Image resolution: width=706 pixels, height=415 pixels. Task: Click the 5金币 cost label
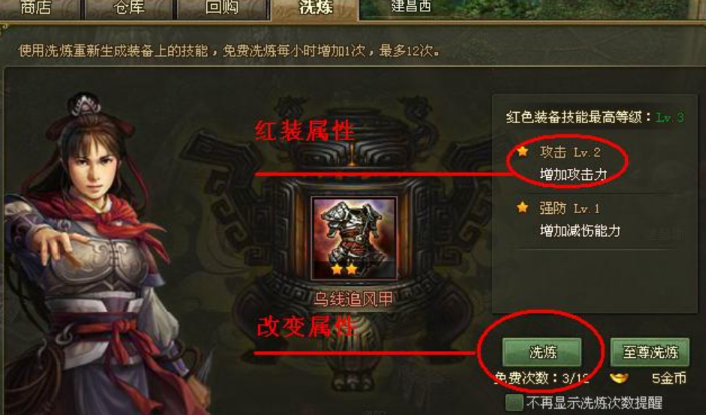(x=669, y=378)
